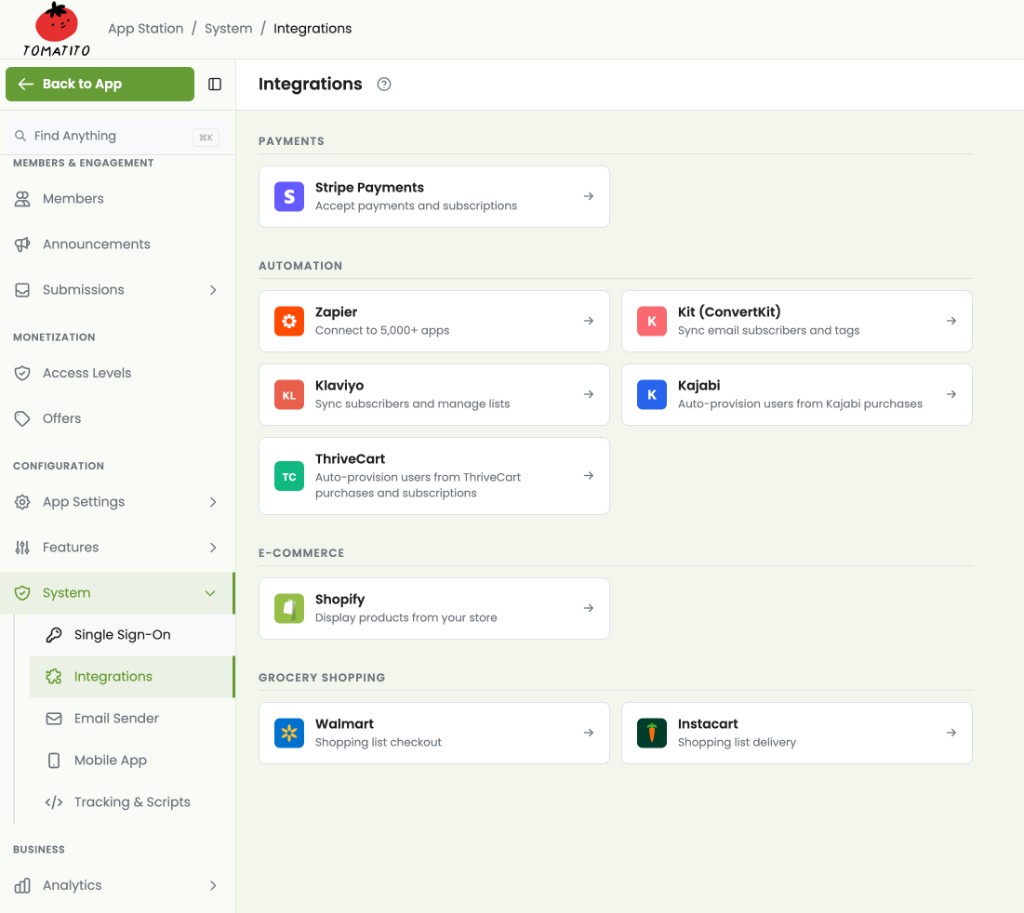This screenshot has height=913, width=1024.
Task: Click the Instacart carrot icon
Action: [652, 733]
